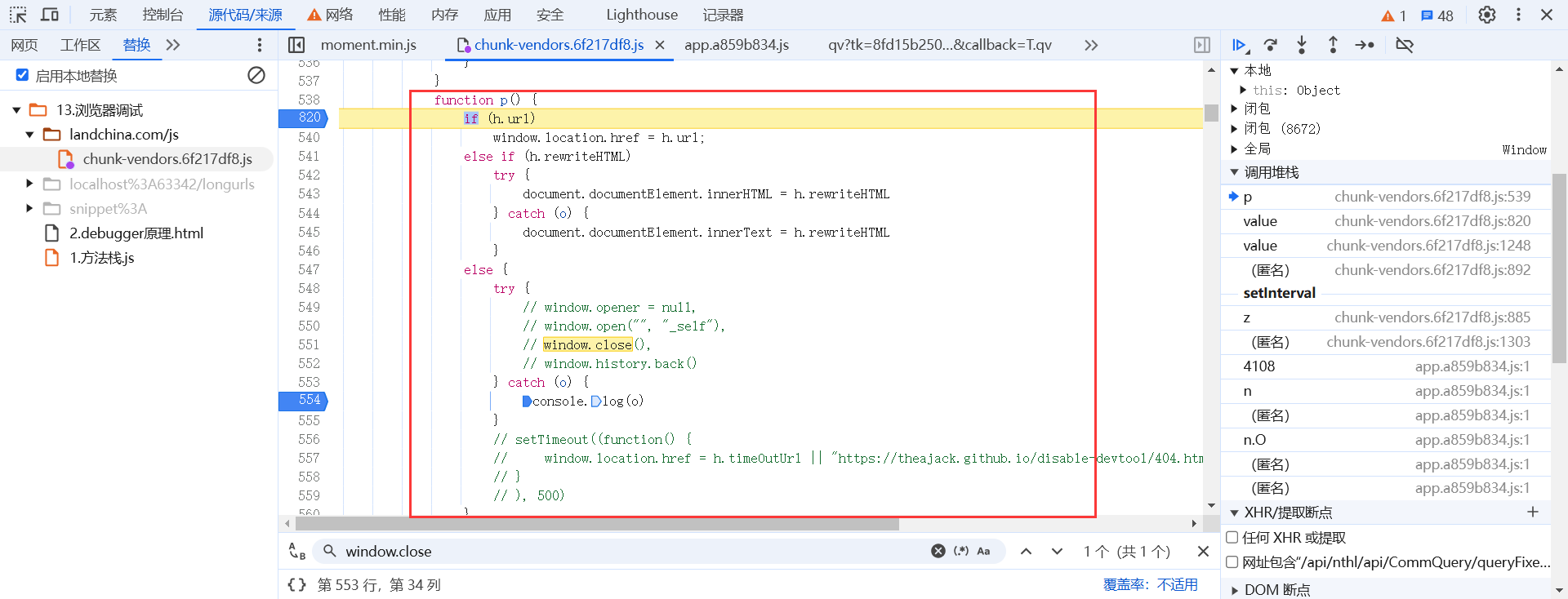Resume script execution
The image size is (1568, 599).
(x=1240, y=45)
